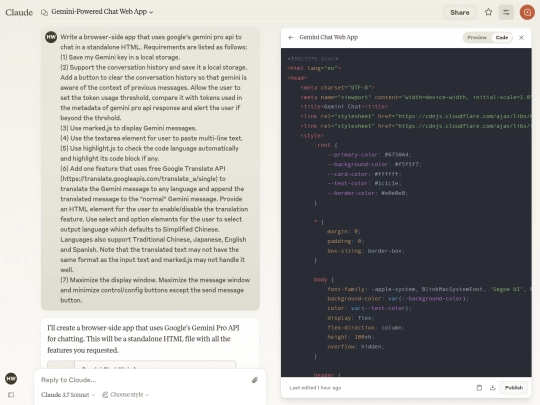Screen dimensions: 540x405
Task: Click the '<meta charset="UTF-8">' code line
Action: [337, 87]
